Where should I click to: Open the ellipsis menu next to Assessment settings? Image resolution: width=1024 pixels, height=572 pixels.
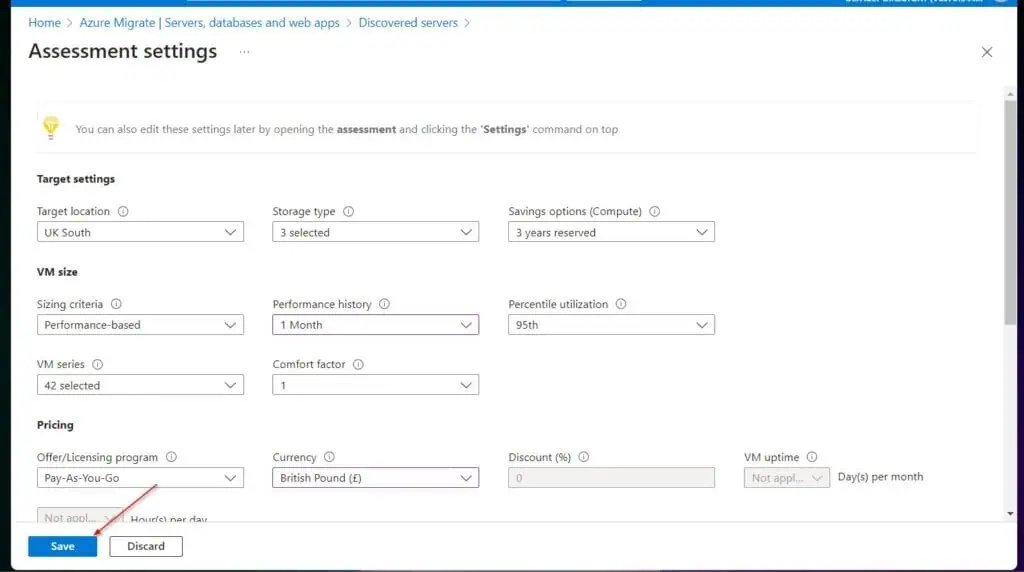tap(244, 52)
